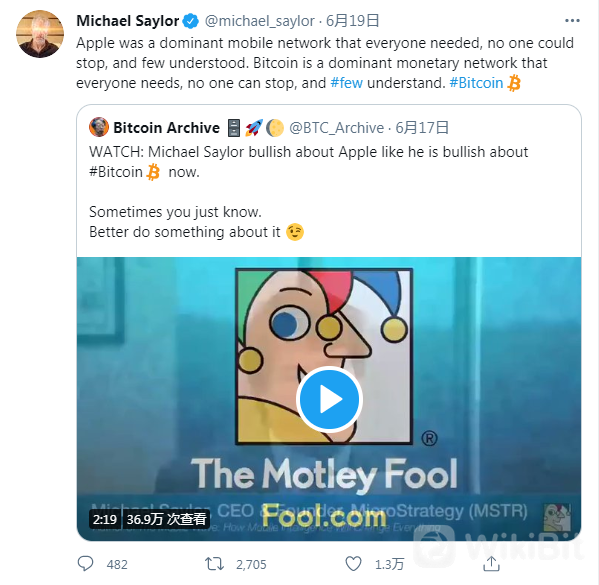Open tweet via 6月19日 timestamp
The height and width of the screenshot is (585, 599).
click(352, 21)
